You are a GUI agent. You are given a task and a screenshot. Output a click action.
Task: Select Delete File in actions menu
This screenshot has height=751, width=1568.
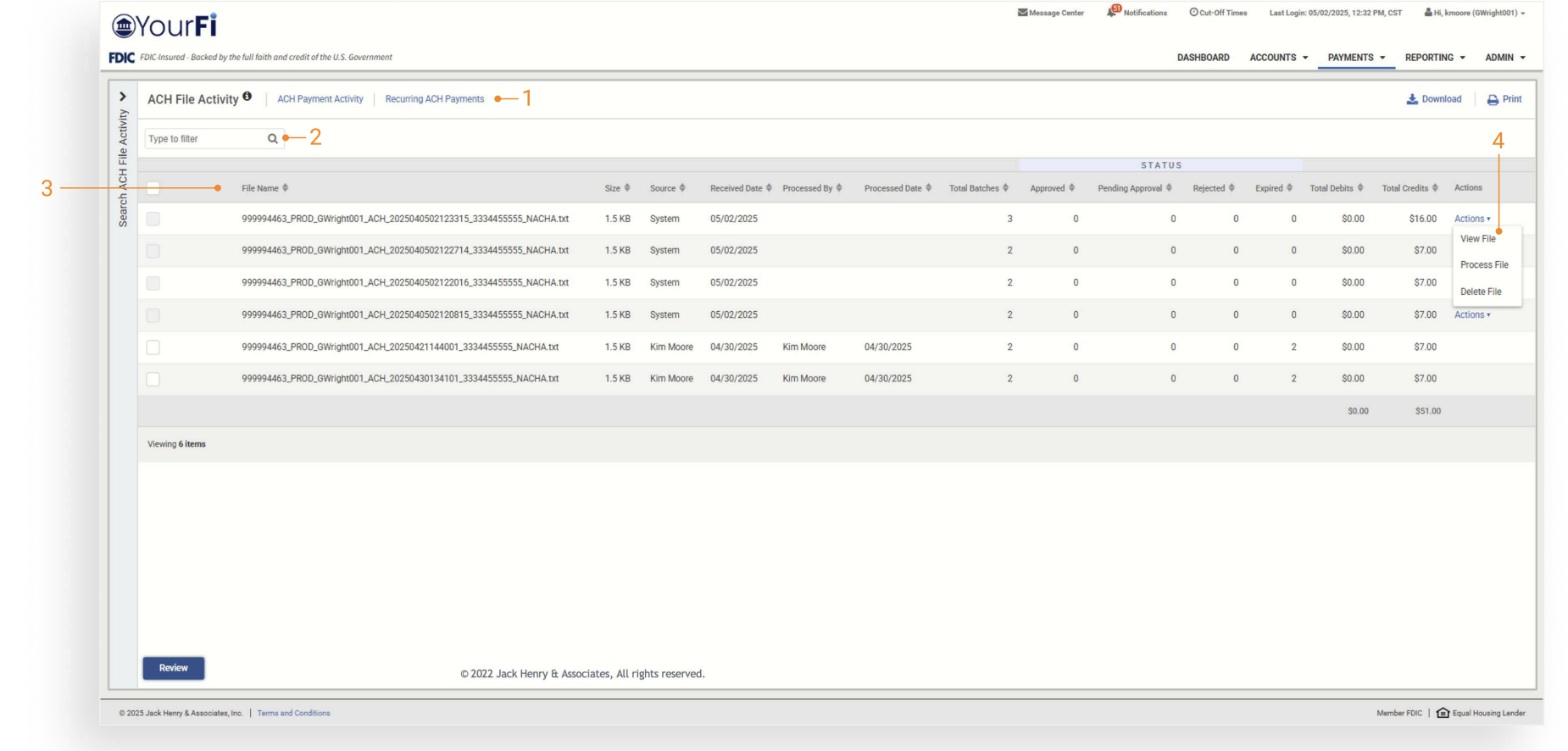coord(1481,292)
